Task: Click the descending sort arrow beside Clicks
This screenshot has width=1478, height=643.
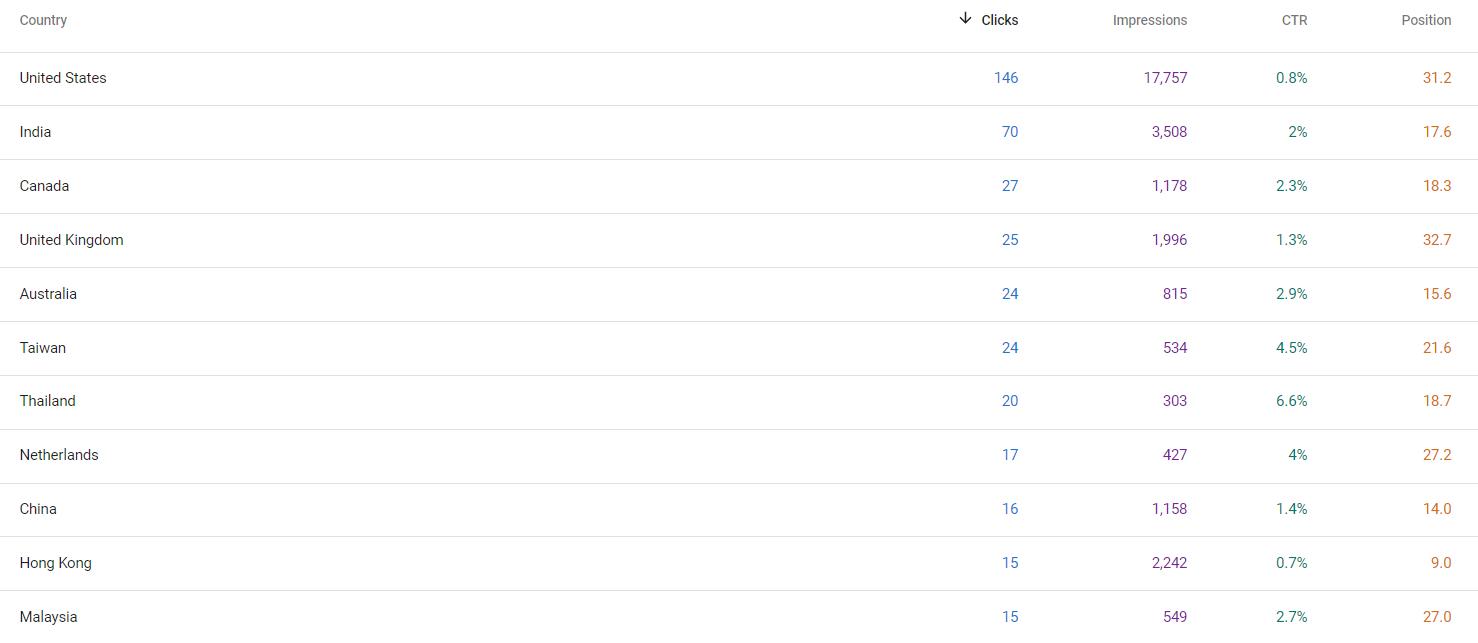Action: click(x=965, y=19)
